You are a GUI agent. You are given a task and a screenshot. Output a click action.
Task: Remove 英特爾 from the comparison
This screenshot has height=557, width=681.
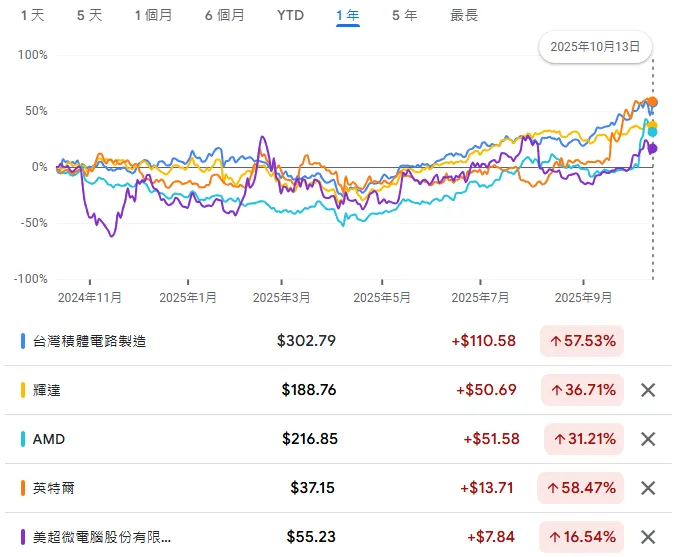click(648, 488)
